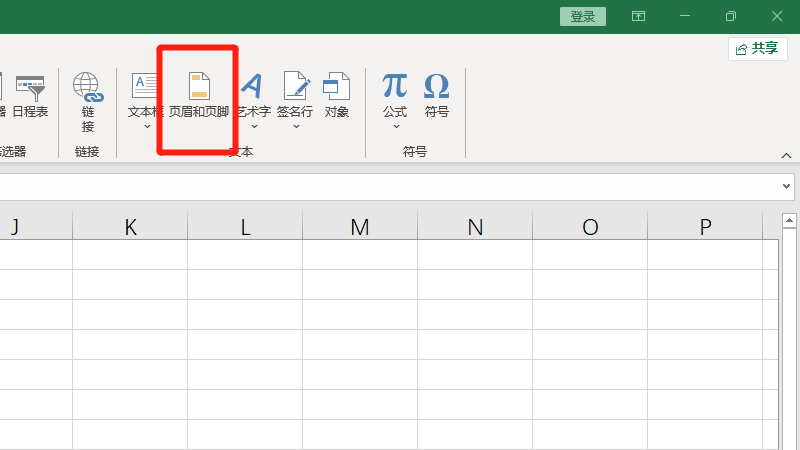The height and width of the screenshot is (450, 800).
Task: Select column K header
Action: [130, 227]
